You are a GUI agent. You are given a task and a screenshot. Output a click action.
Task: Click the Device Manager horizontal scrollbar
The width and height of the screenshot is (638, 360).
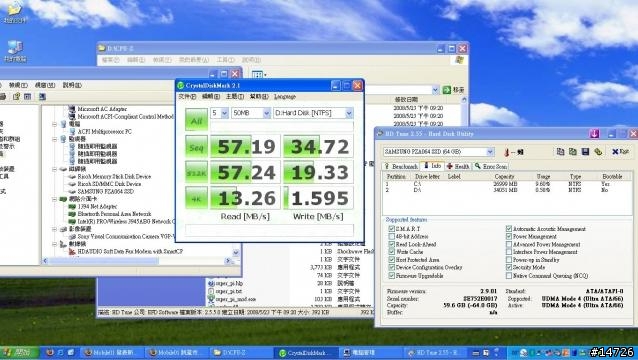click(x=138, y=261)
